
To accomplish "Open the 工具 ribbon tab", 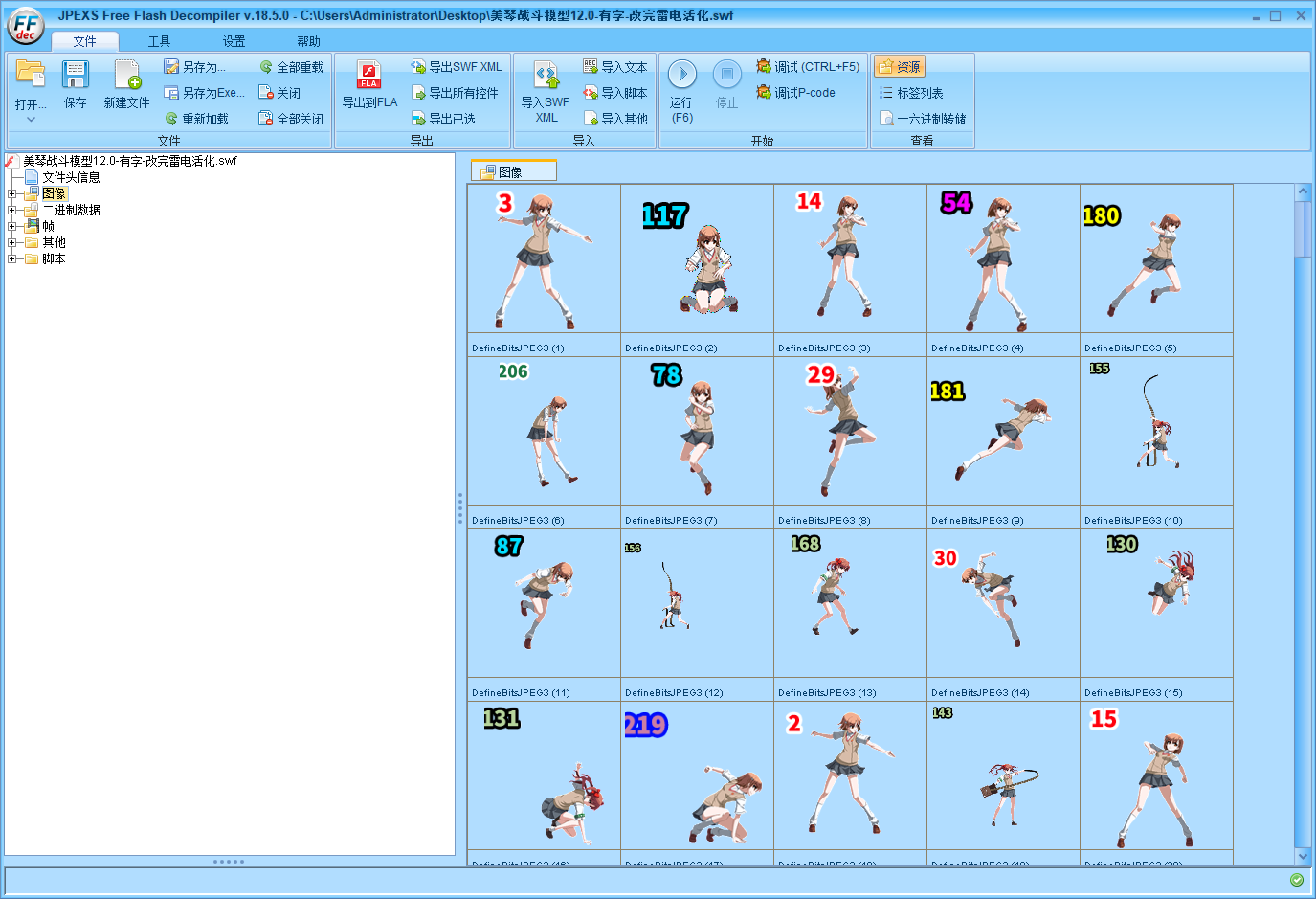I will pyautogui.click(x=160, y=41).
